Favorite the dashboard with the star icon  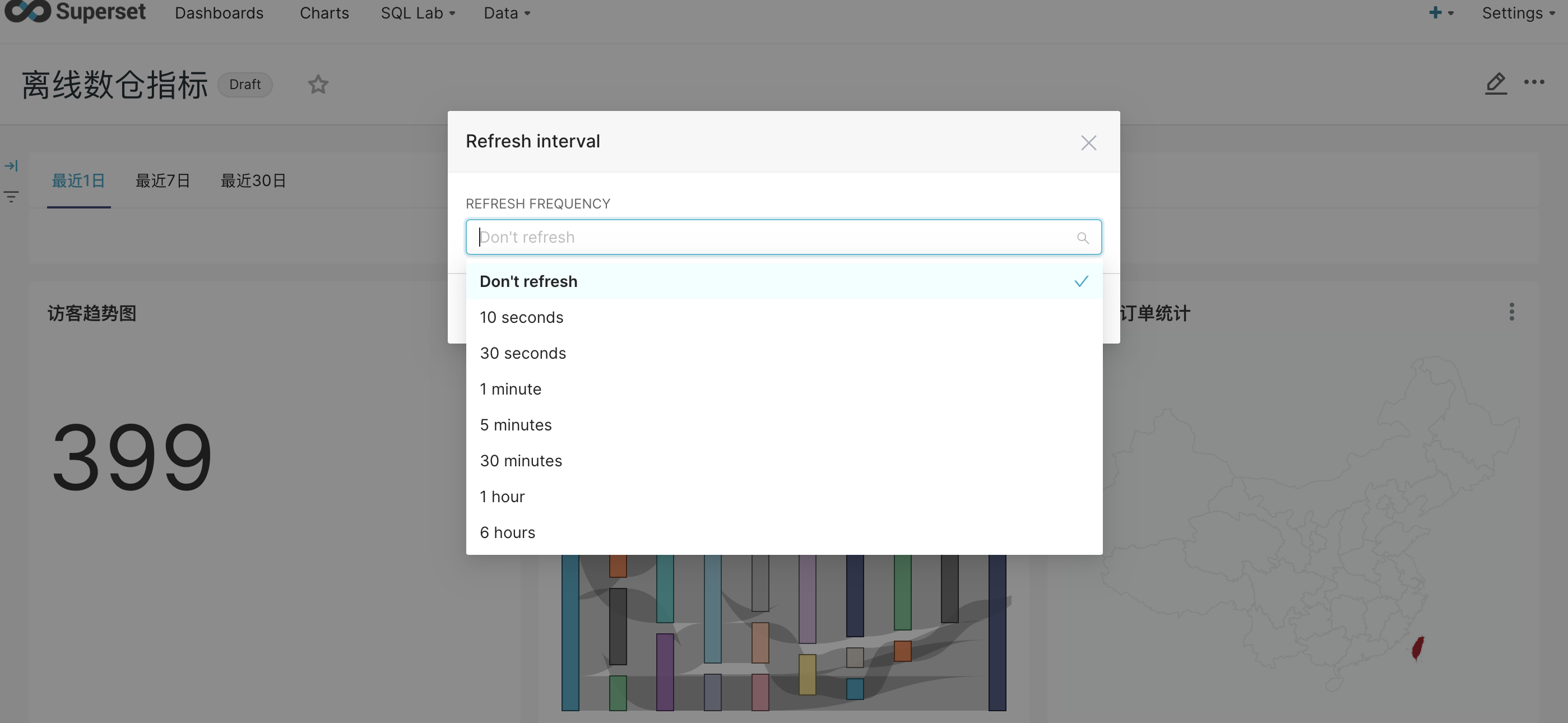318,85
